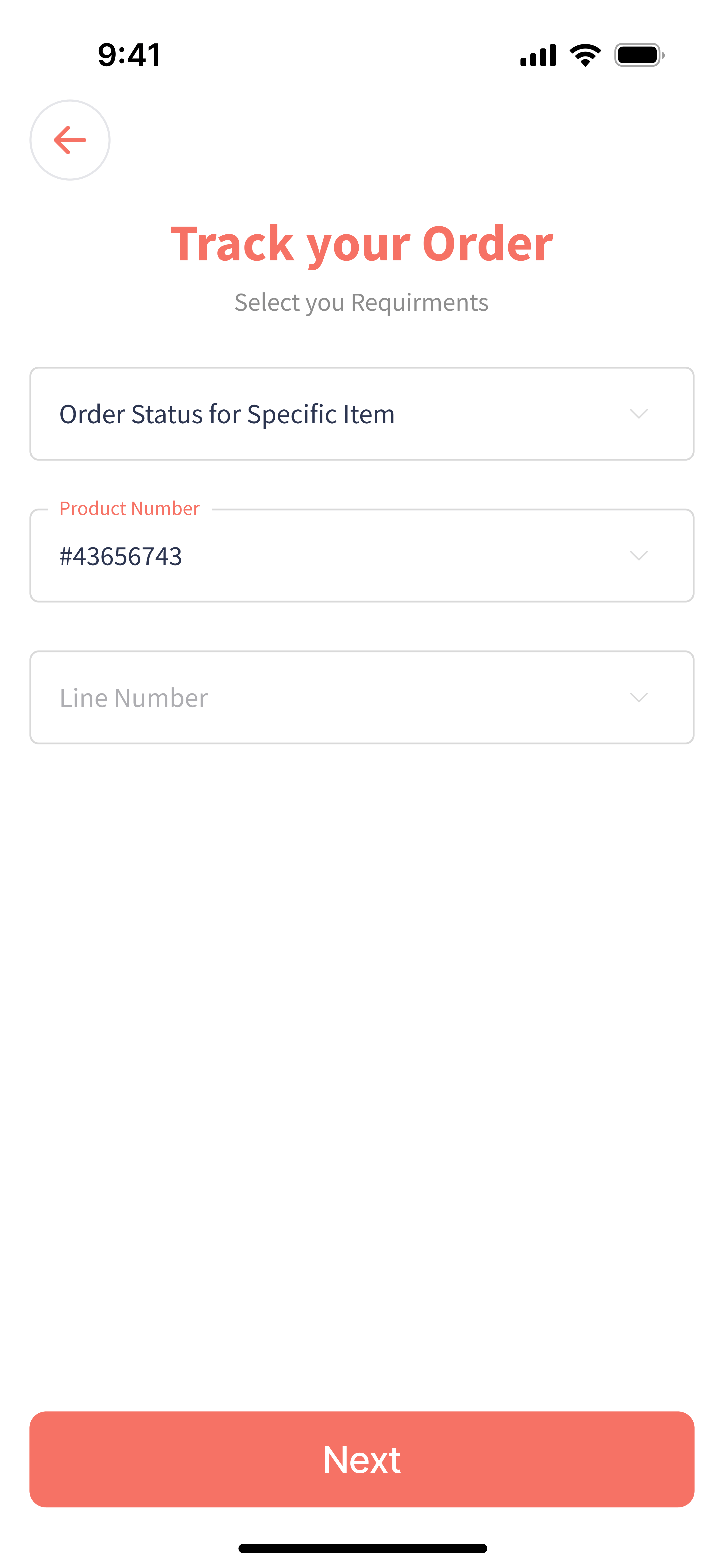Image resolution: width=724 pixels, height=1568 pixels.
Task: Tap the word Order in the title
Action: pyautogui.click(x=487, y=244)
